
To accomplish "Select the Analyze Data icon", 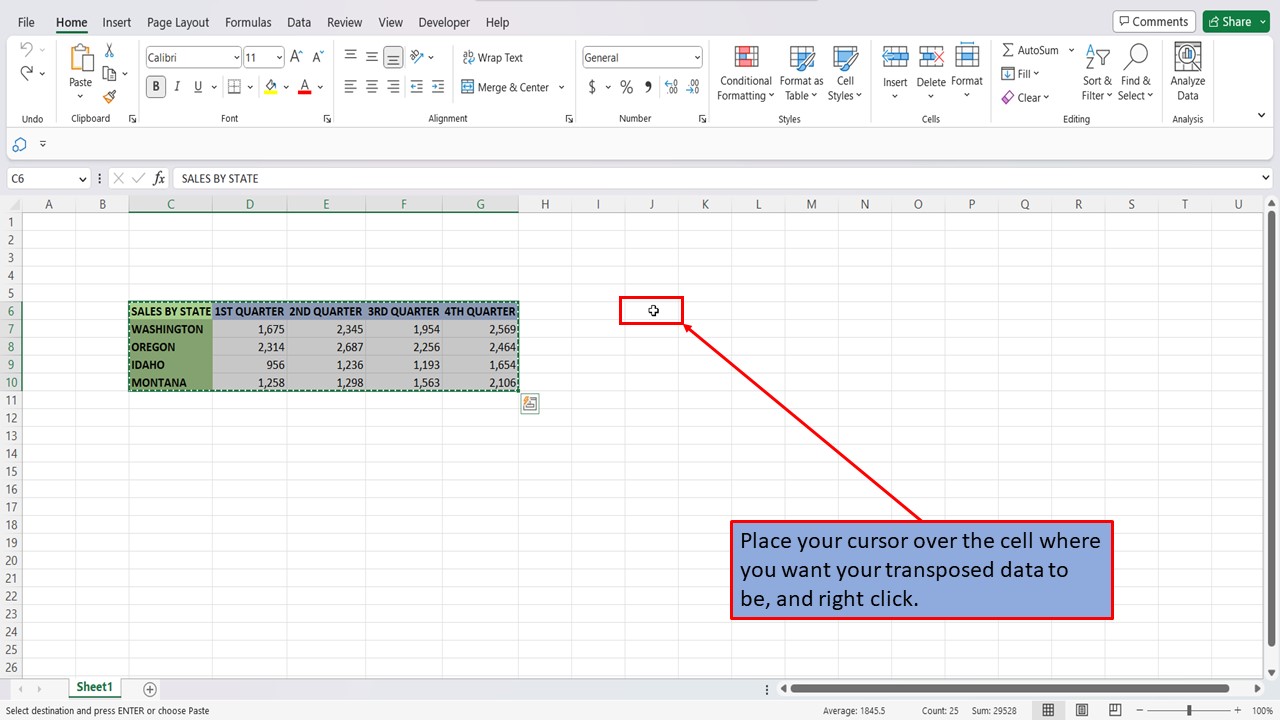I will 1187,70.
